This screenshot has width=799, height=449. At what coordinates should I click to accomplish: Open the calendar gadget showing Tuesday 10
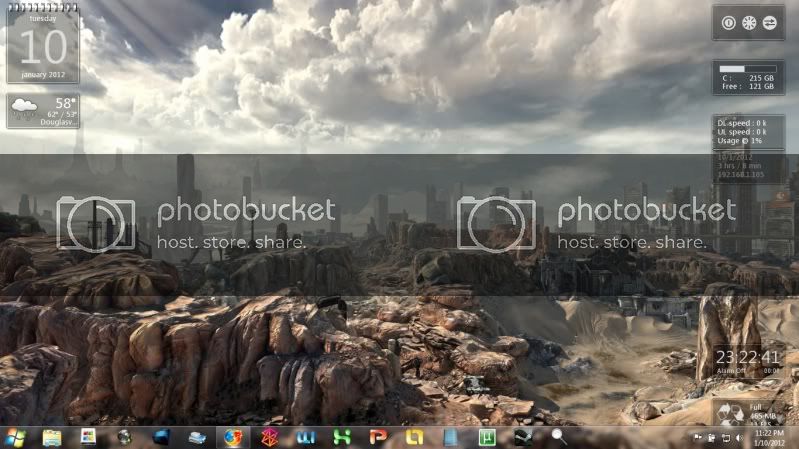coord(43,43)
